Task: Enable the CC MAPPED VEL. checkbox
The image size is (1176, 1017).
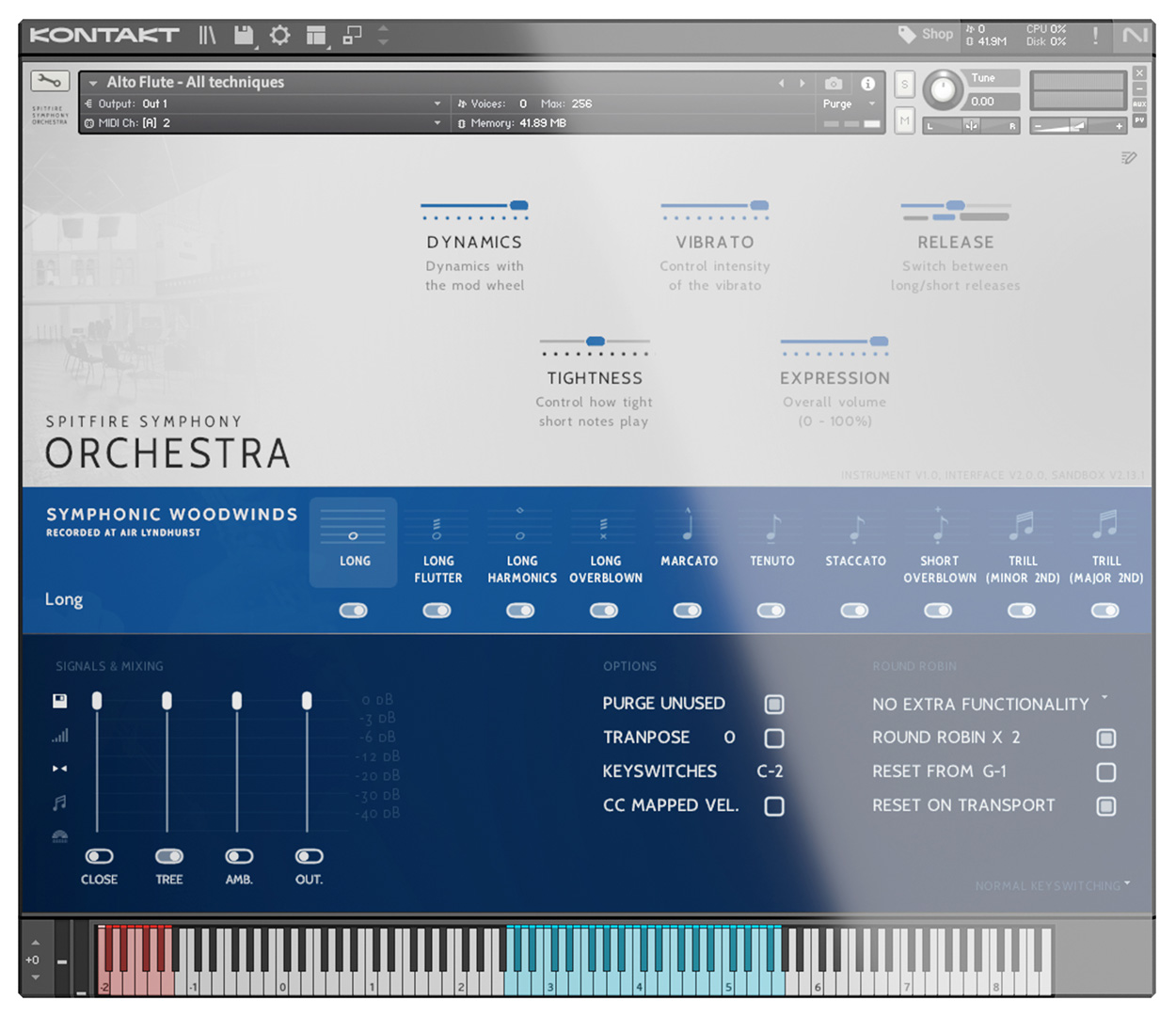Action: 773,807
